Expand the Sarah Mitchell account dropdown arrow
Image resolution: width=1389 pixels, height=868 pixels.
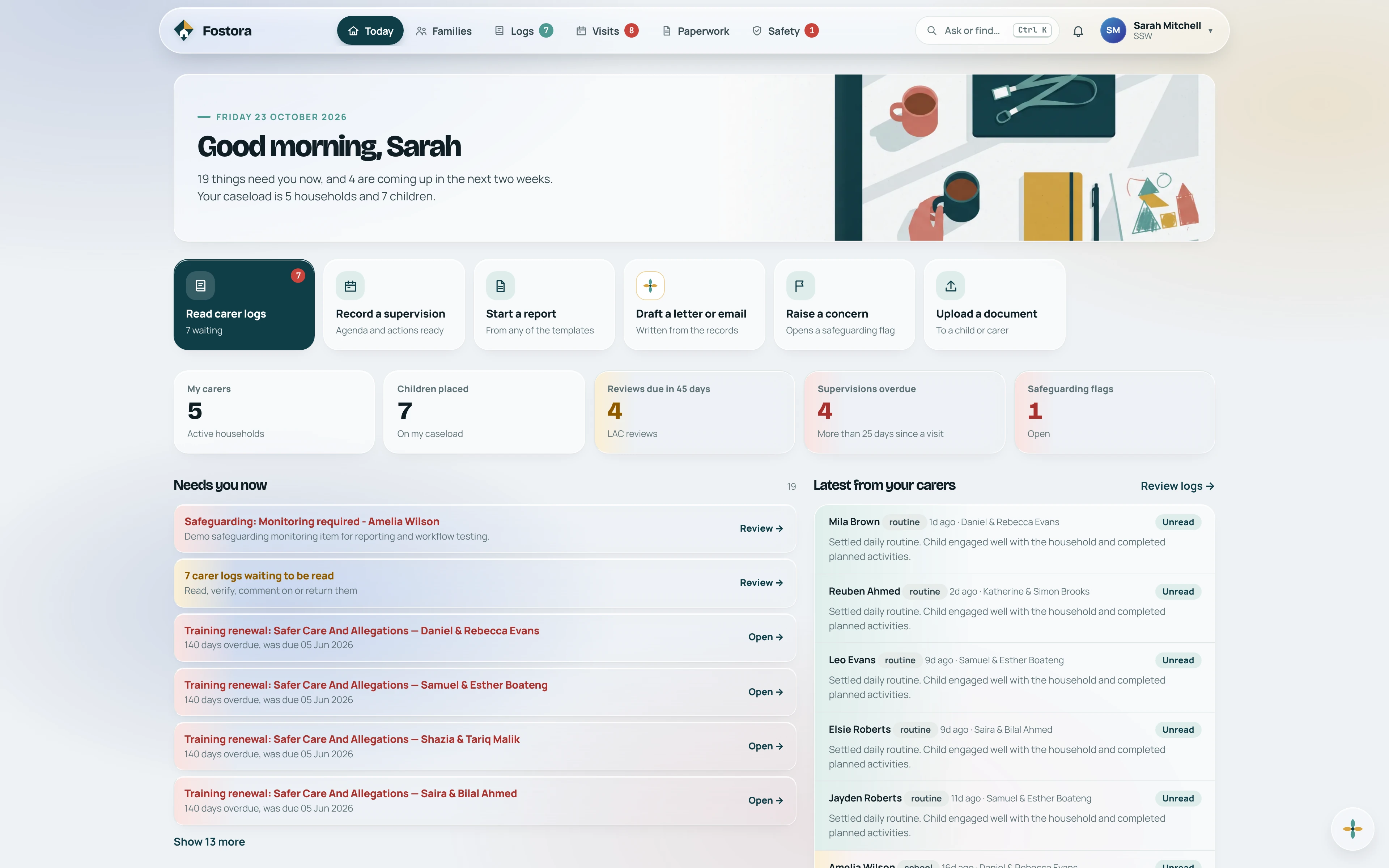tap(1211, 31)
